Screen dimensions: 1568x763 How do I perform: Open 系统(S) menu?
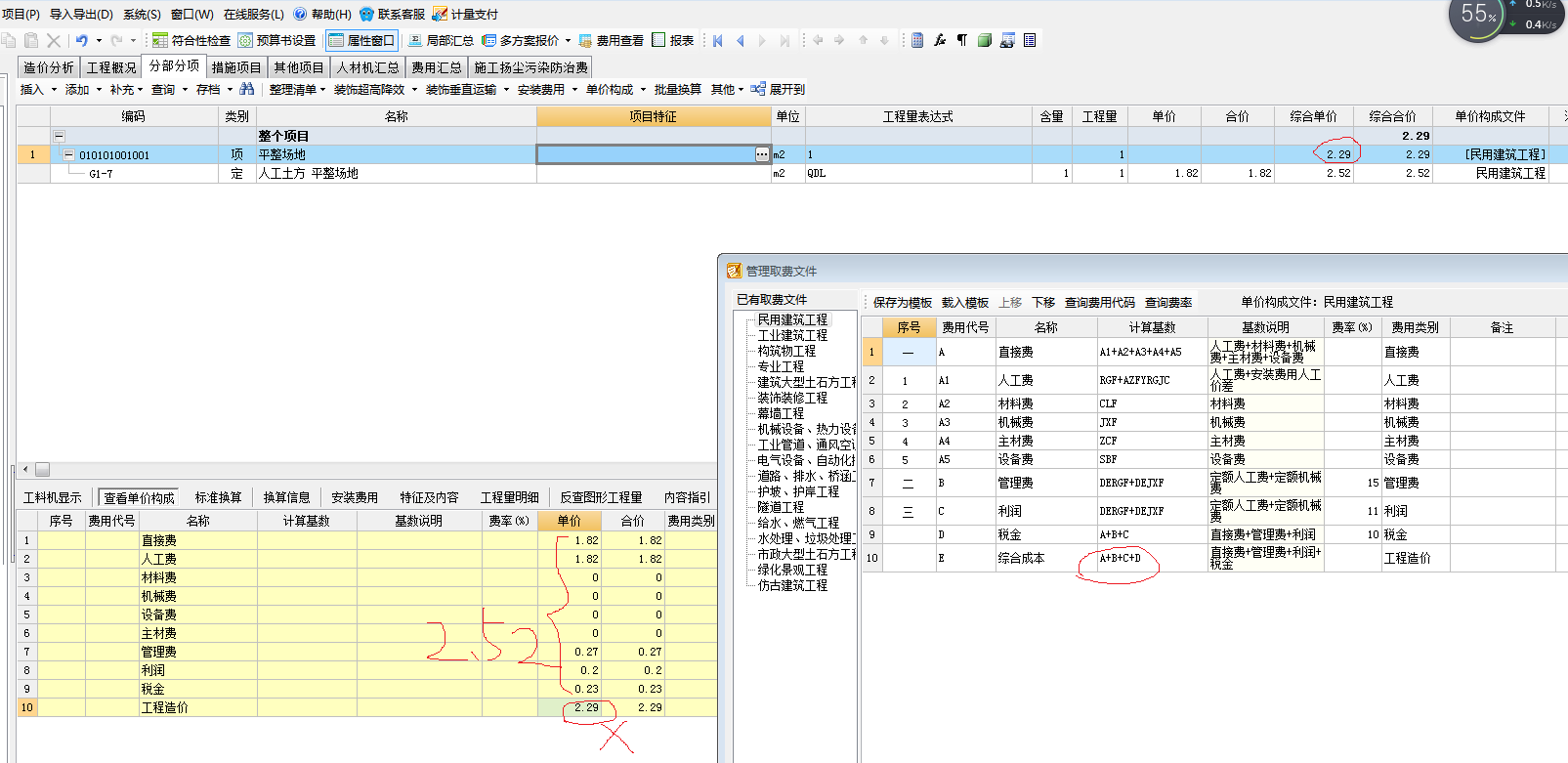click(x=142, y=14)
